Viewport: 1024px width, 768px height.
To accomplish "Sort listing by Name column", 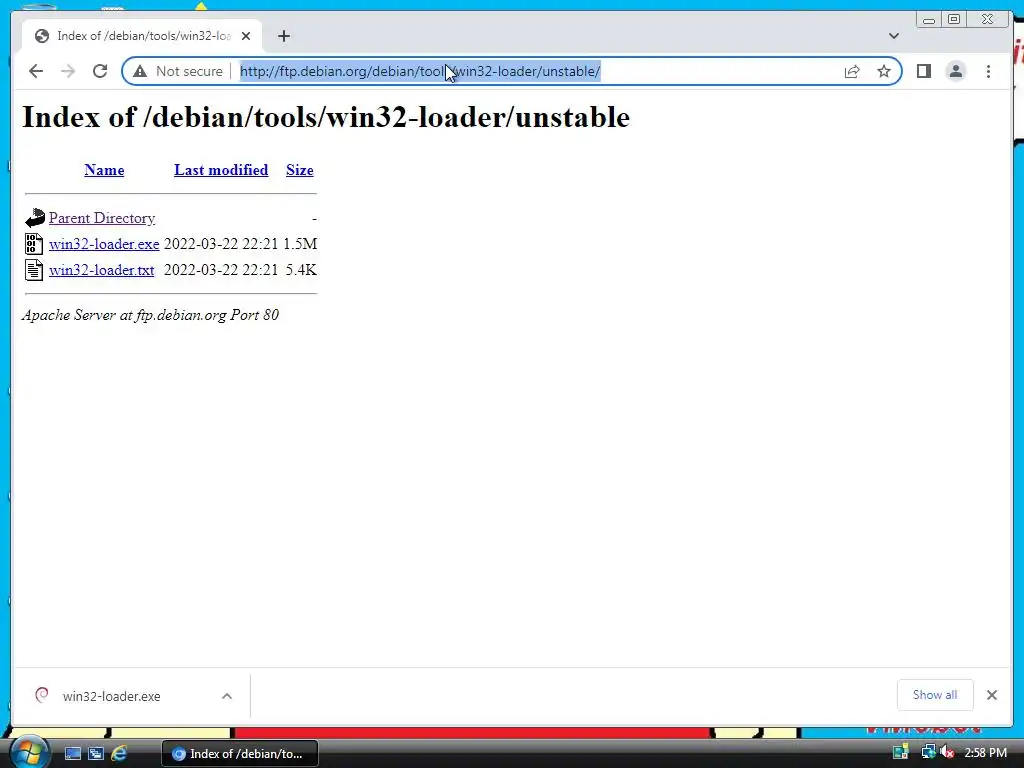I will point(104,170).
